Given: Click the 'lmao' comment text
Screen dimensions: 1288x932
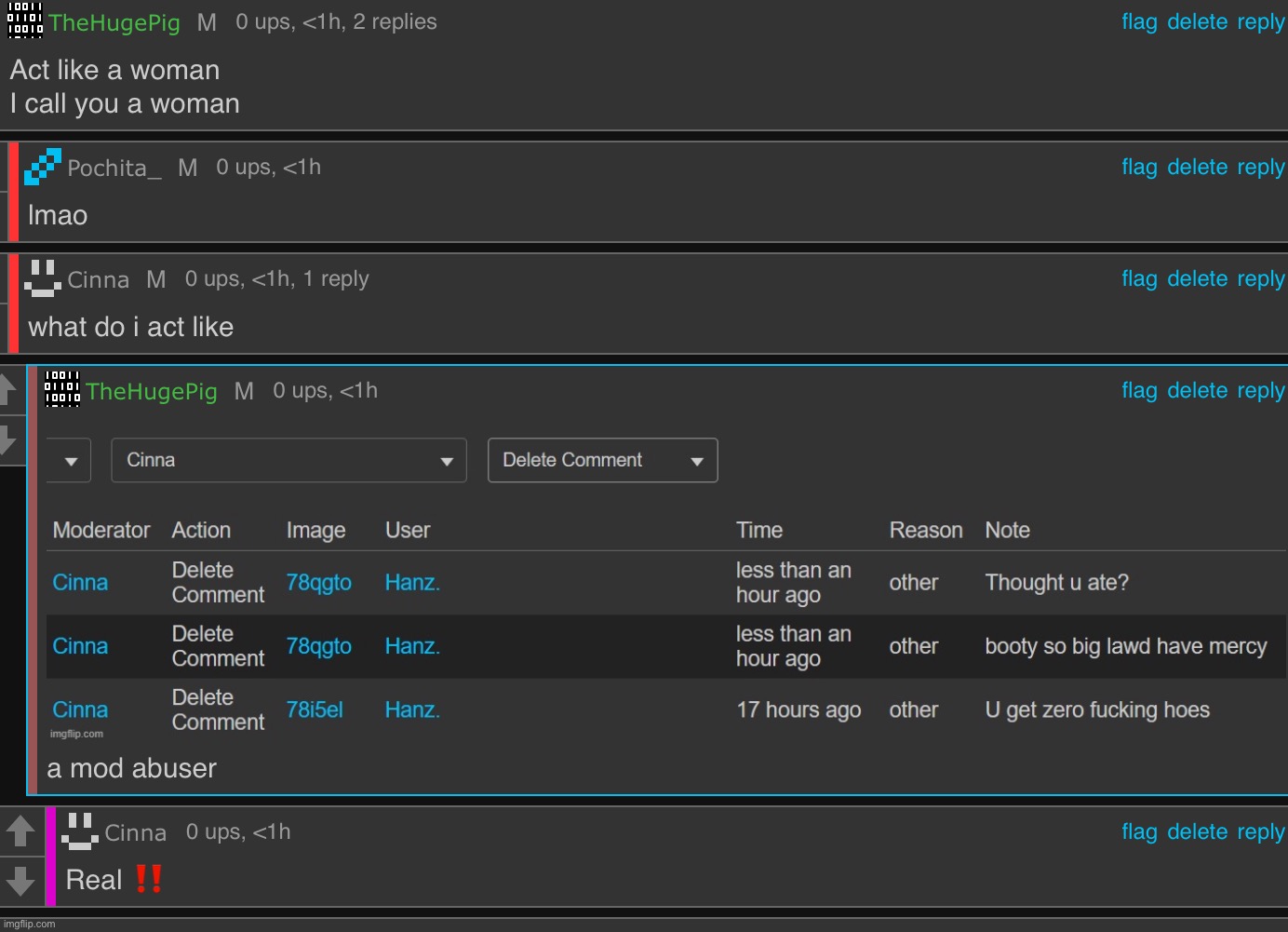Looking at the screenshot, I should (x=58, y=215).
